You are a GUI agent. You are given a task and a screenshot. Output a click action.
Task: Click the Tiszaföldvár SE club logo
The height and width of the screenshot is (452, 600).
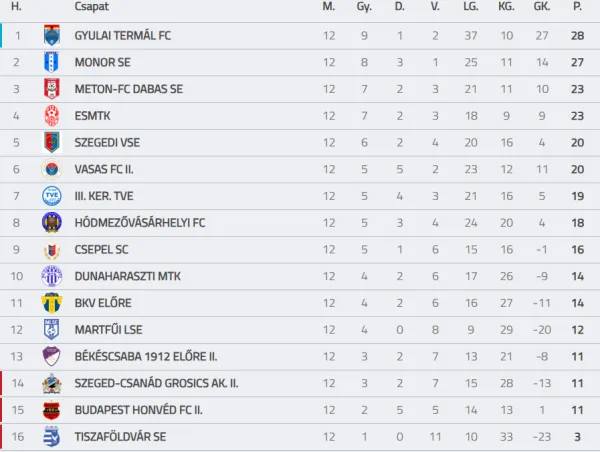point(52,437)
